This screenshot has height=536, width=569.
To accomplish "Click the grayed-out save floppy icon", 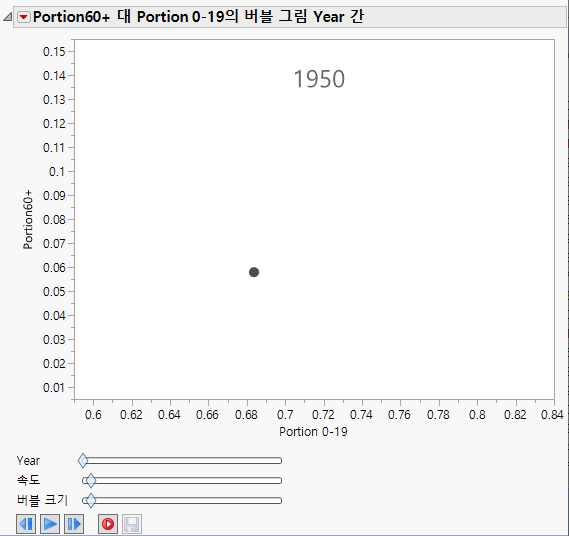I will tap(132, 524).
